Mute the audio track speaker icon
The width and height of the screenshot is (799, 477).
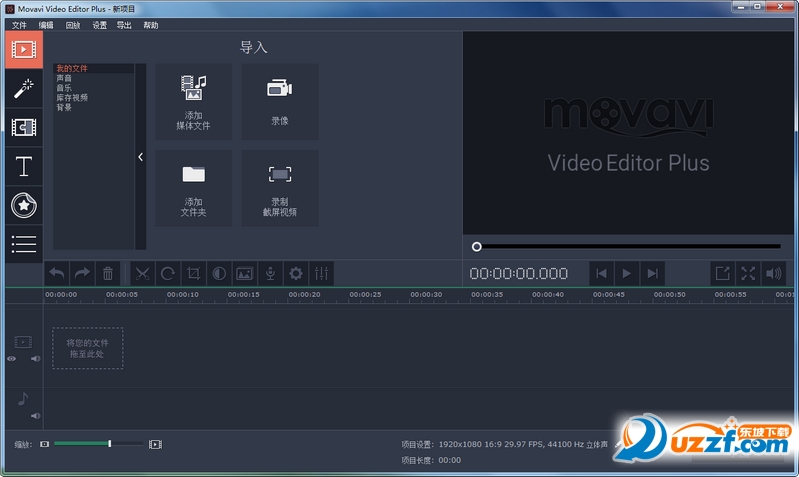[35, 416]
